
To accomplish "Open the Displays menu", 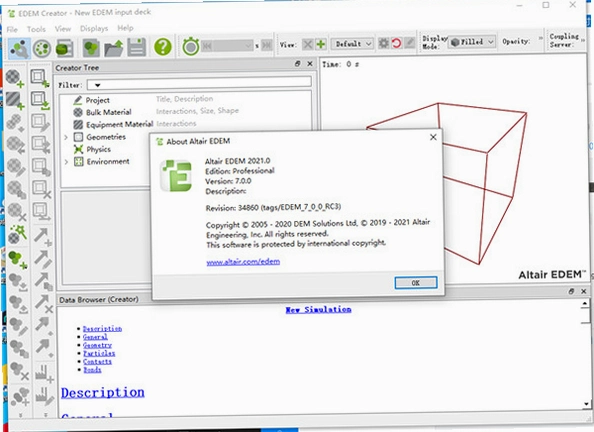I will coord(94,28).
